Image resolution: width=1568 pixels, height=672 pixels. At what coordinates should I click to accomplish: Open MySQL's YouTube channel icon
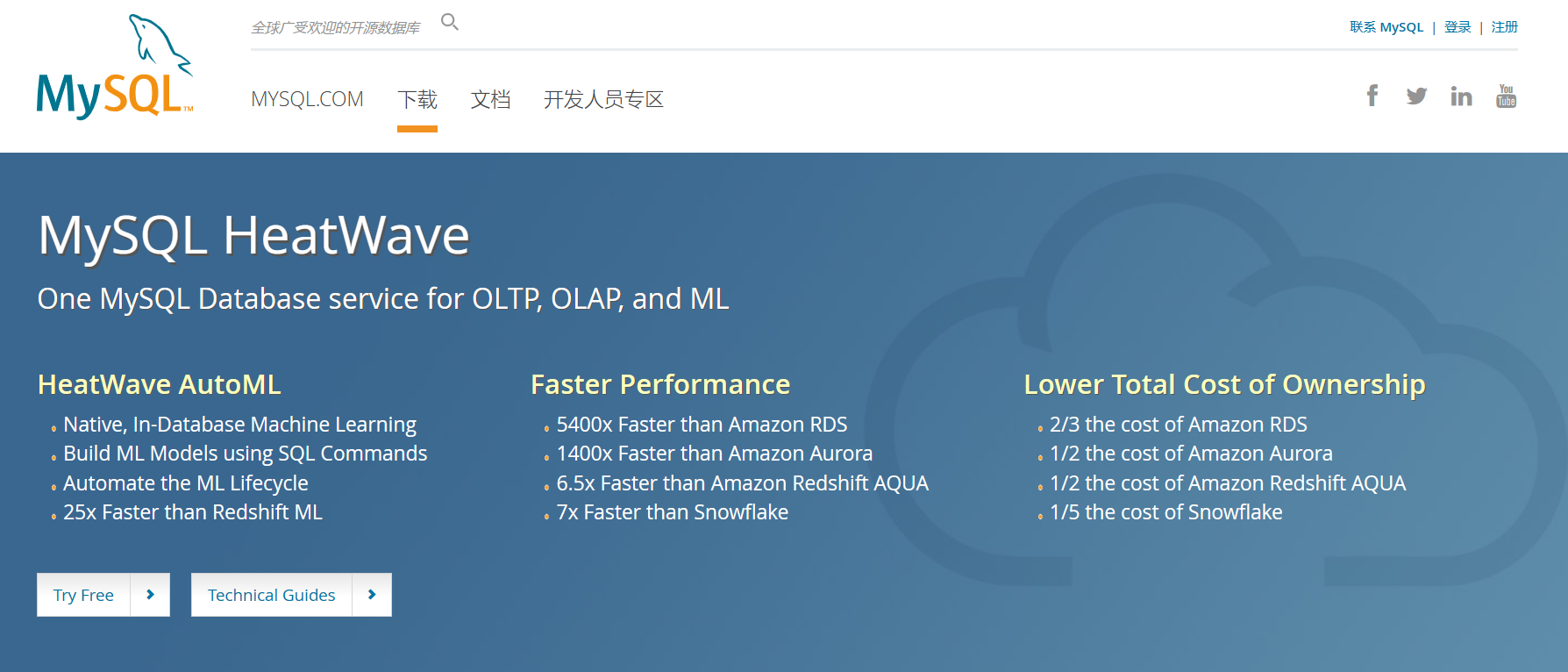click(1506, 97)
